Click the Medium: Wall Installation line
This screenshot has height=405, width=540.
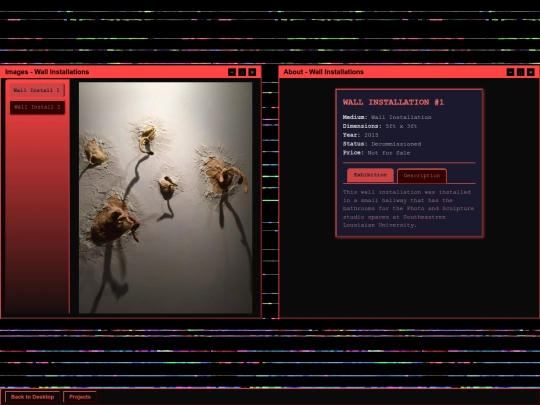[387, 117]
